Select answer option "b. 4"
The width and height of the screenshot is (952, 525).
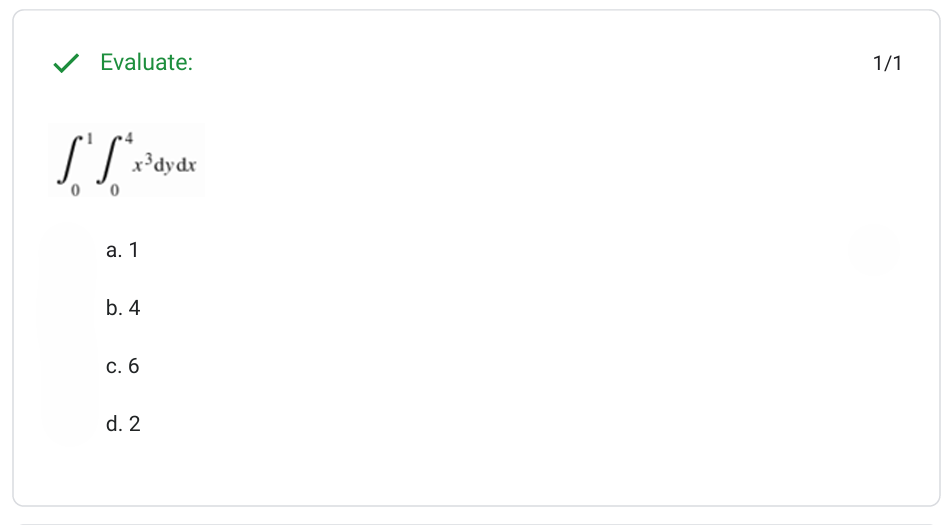[x=123, y=308]
